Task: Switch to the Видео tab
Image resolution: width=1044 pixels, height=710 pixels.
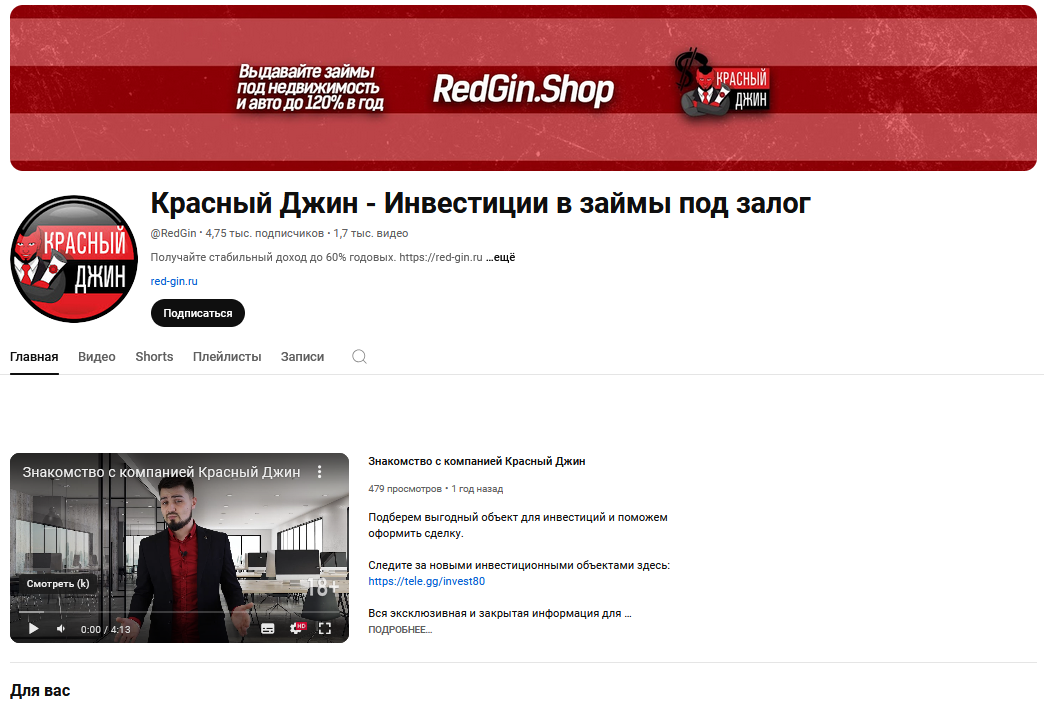Action: coord(97,357)
